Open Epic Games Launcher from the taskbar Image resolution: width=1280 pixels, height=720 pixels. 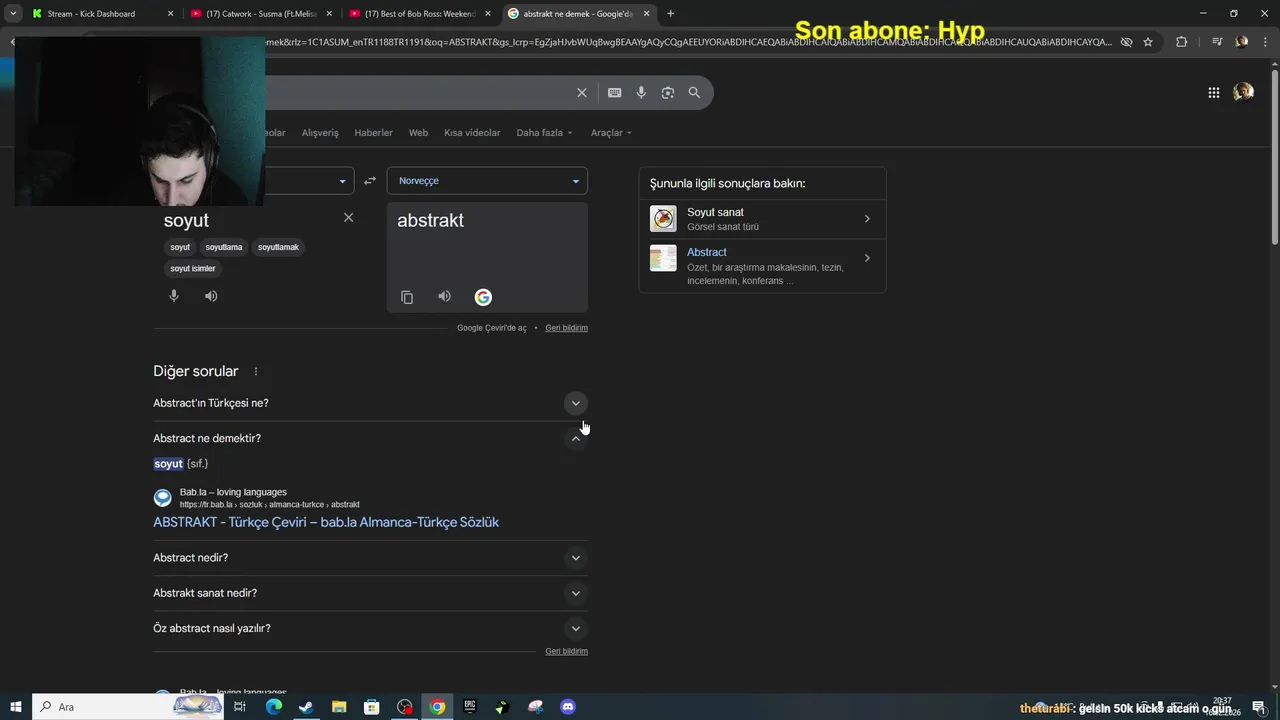point(470,707)
